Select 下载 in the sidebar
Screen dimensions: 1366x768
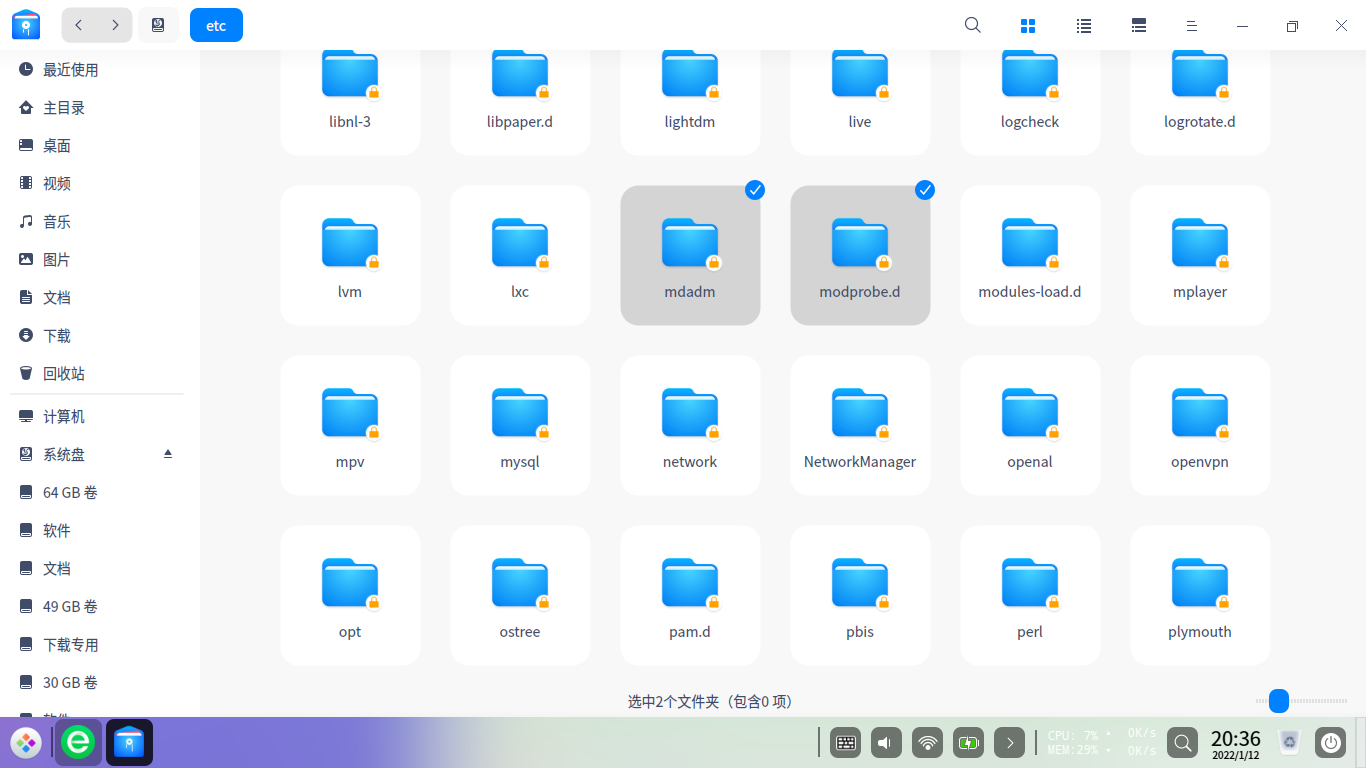(x=56, y=336)
